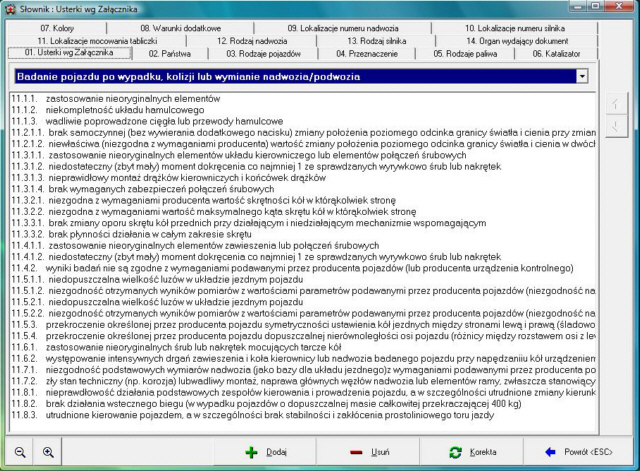Select row 11.5.4. dopuszczalnej nierównoległości osi pojazdu
Image resolution: width=640 pixels, height=471 pixels.
(x=303, y=336)
